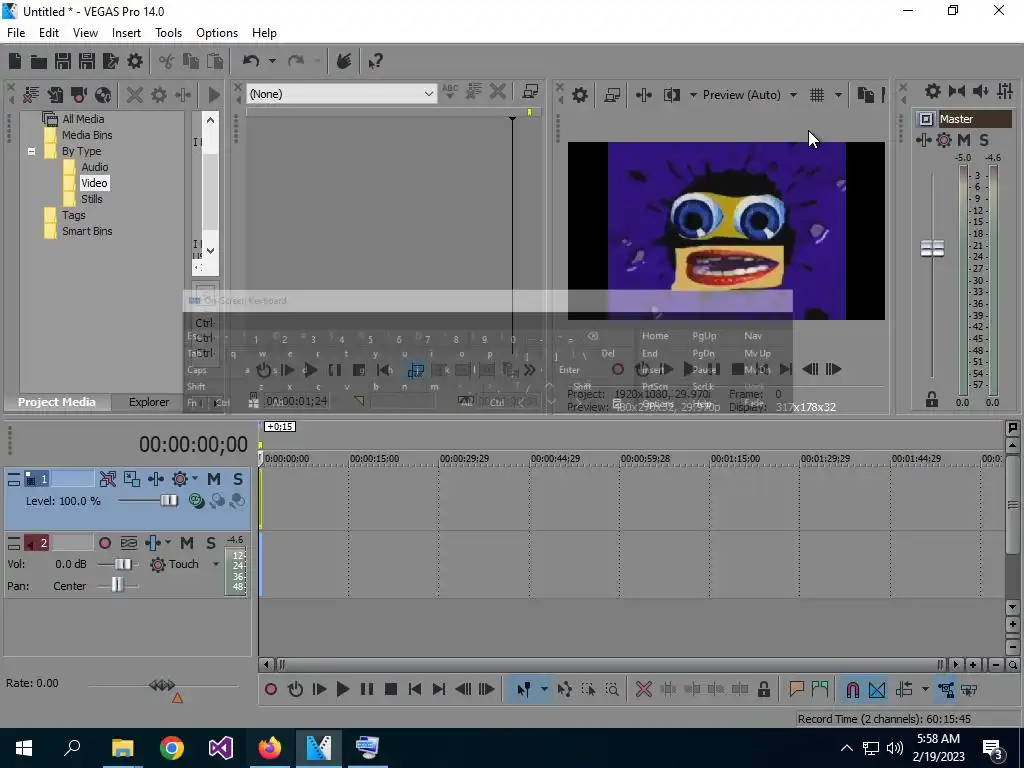Image resolution: width=1024 pixels, height=768 pixels.
Task: Switch to the Explorer tab
Action: coord(149,402)
